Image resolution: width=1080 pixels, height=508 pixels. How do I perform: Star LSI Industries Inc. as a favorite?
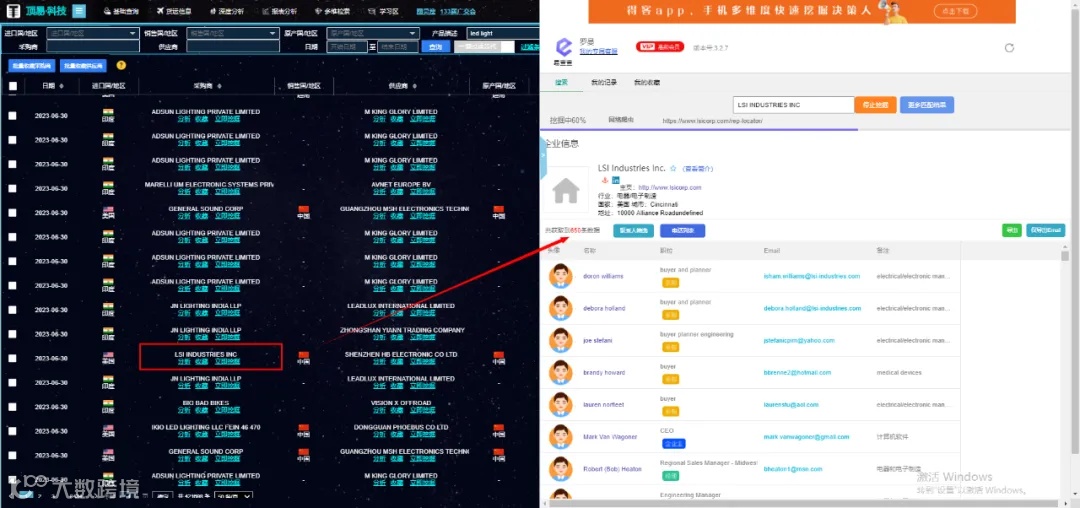(673, 168)
